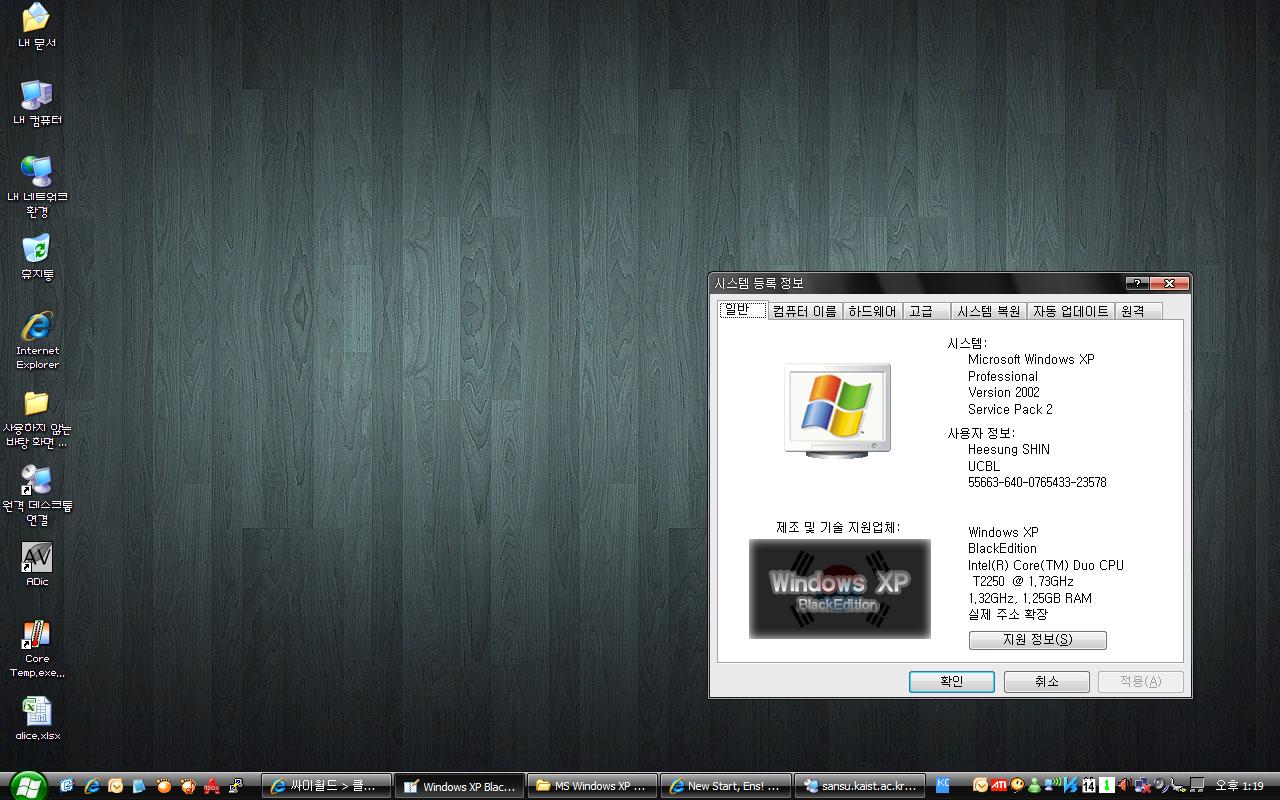The width and height of the screenshot is (1280, 800).
Task: Click the ATI tray icon
Action: (998, 785)
